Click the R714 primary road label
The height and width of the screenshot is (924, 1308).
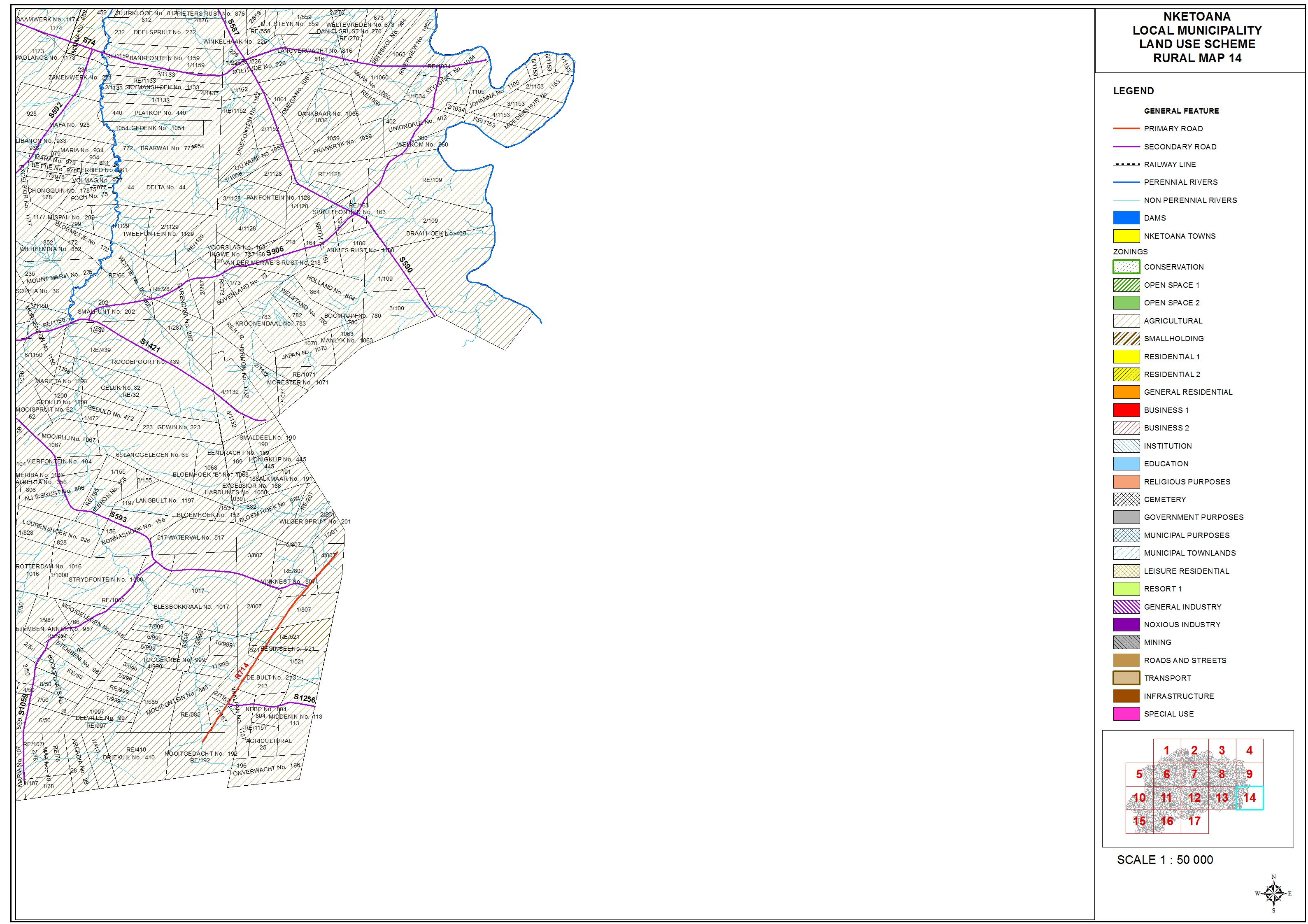tap(242, 670)
